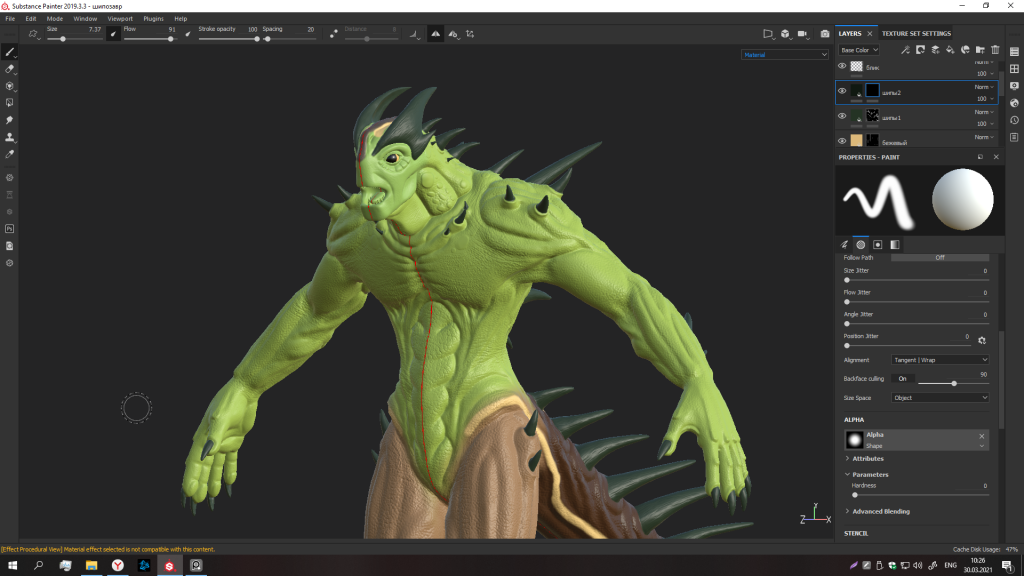This screenshot has height=576, width=1024.
Task: Open the Base Color channel dropdown
Action: (x=859, y=50)
